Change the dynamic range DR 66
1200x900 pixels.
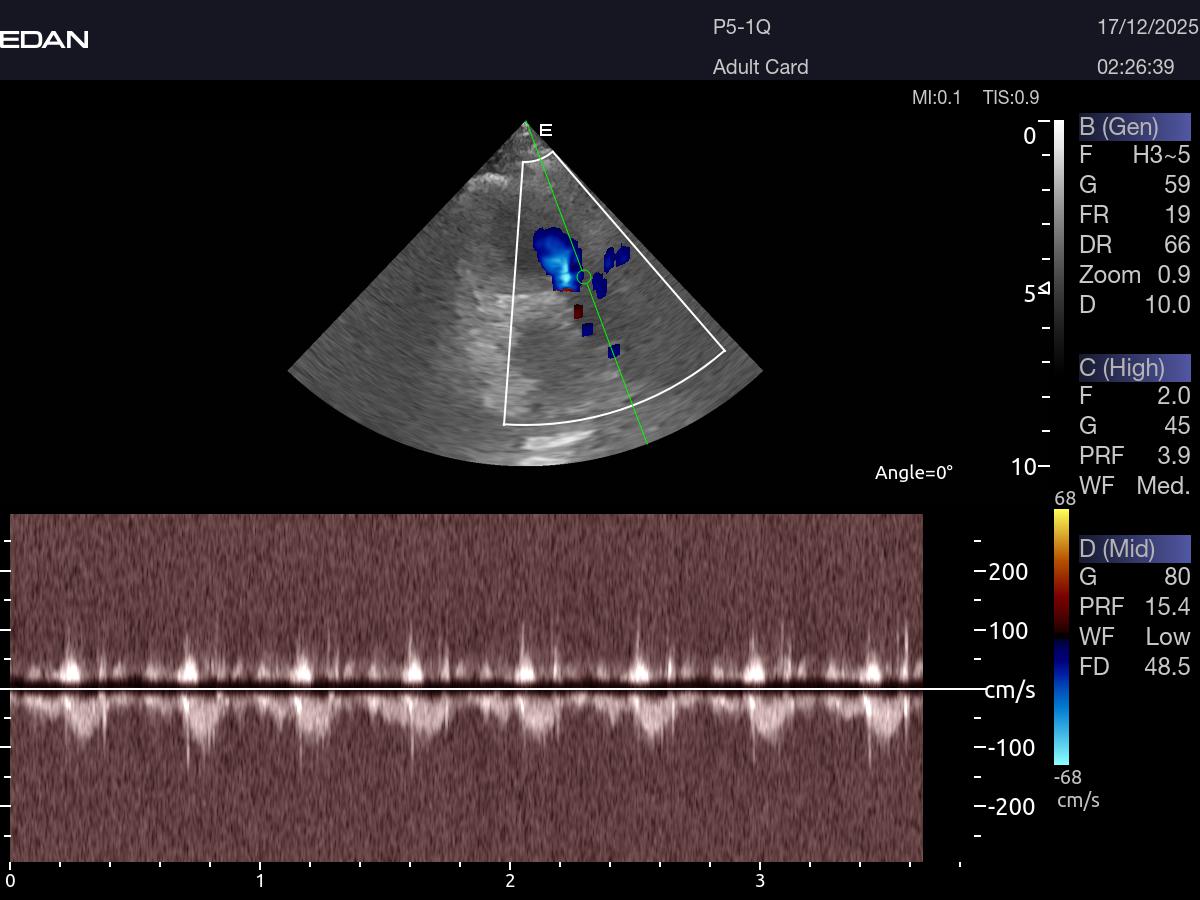point(1176,245)
